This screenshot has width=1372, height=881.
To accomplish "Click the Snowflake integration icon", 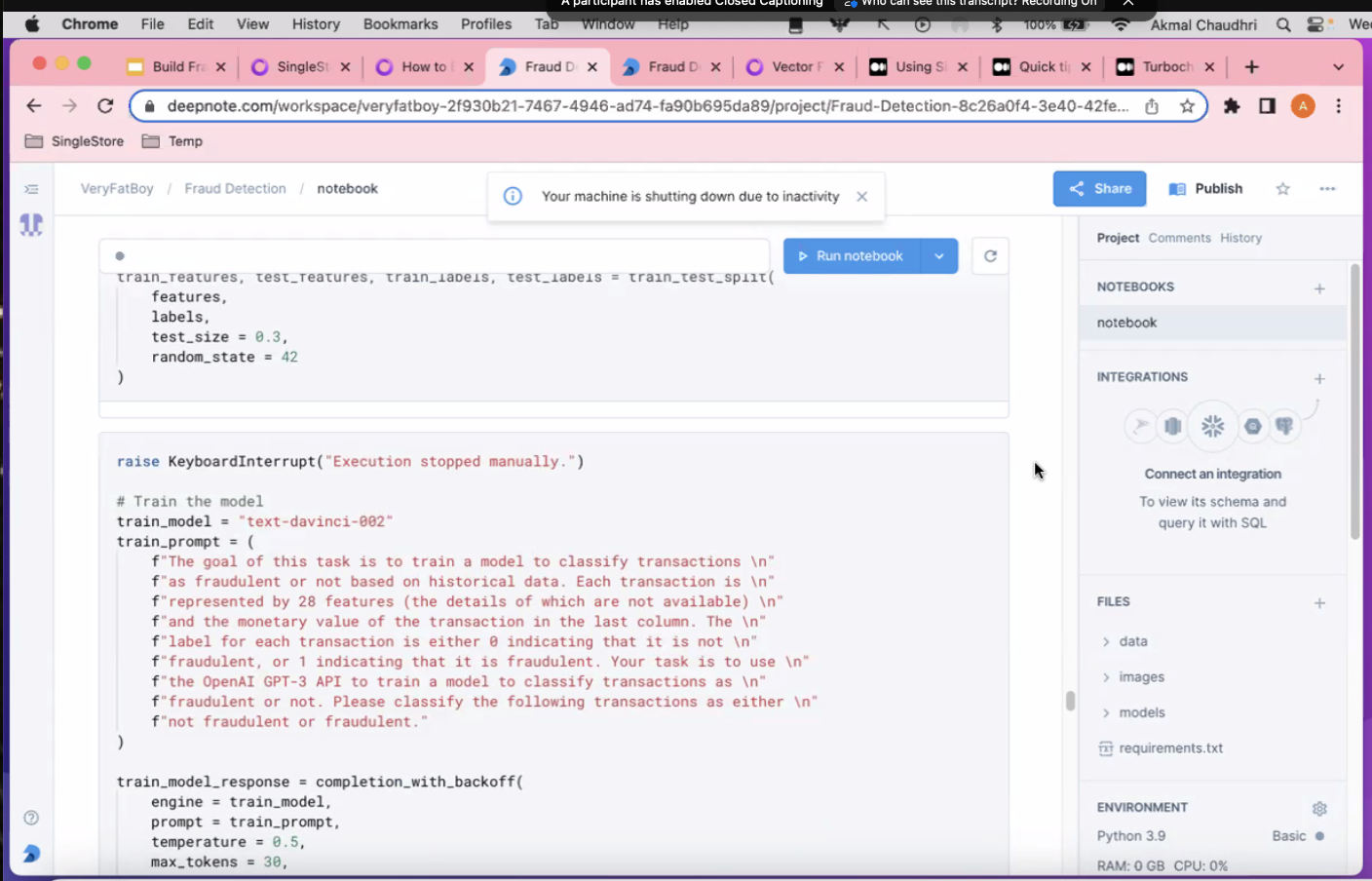I will [x=1212, y=426].
